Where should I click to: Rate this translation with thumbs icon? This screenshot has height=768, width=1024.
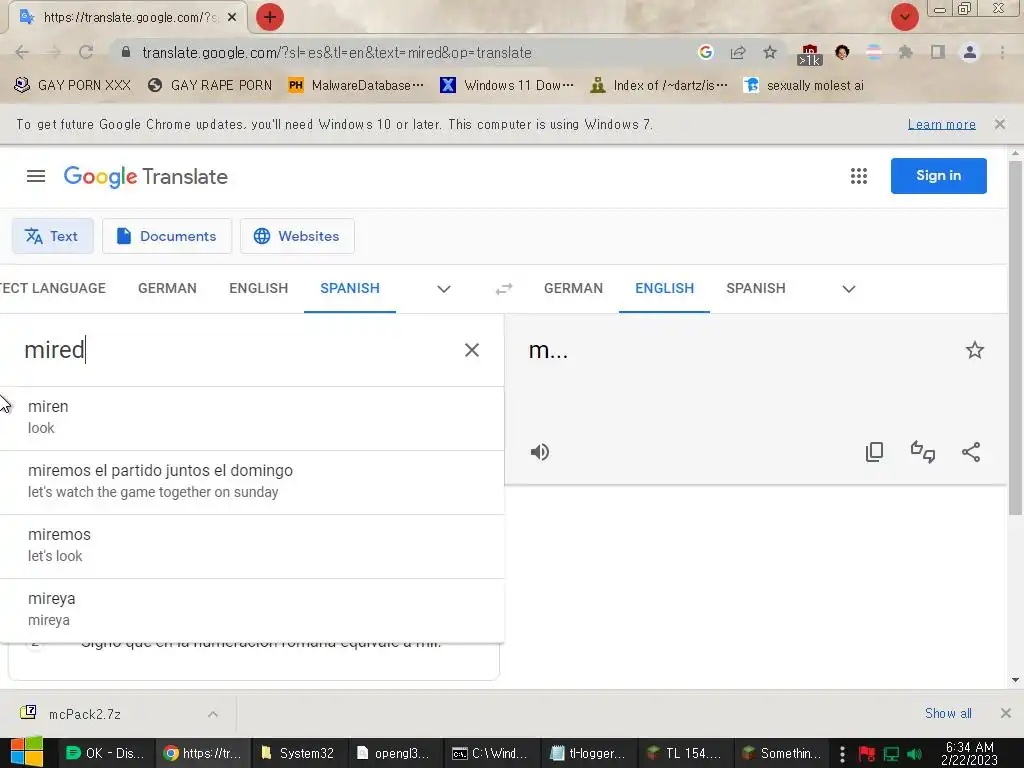coord(923,452)
